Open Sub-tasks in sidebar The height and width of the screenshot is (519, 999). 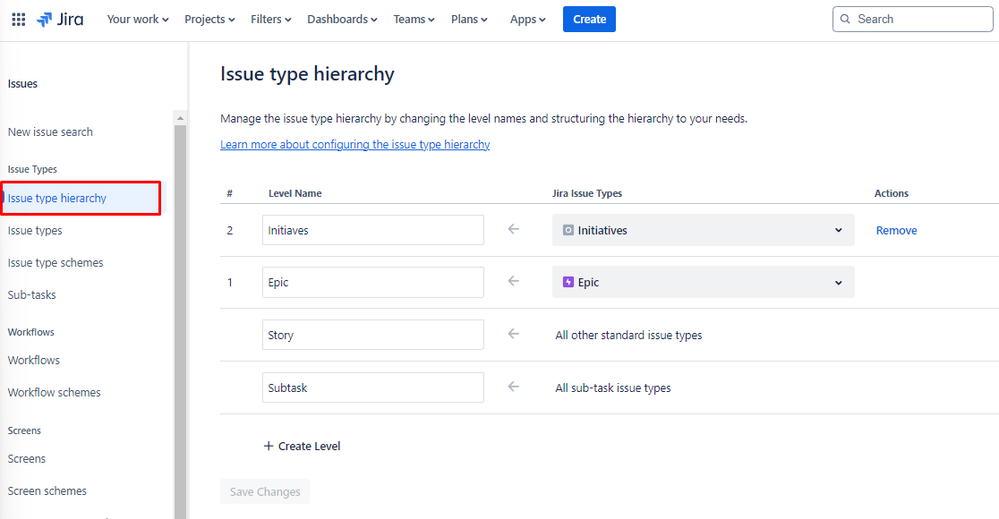32,295
